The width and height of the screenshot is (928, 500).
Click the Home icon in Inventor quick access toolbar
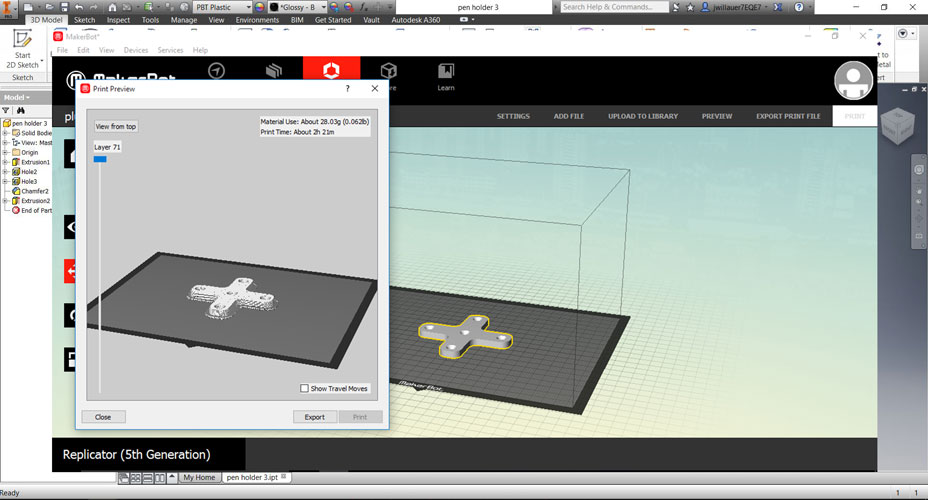click(x=112, y=7)
